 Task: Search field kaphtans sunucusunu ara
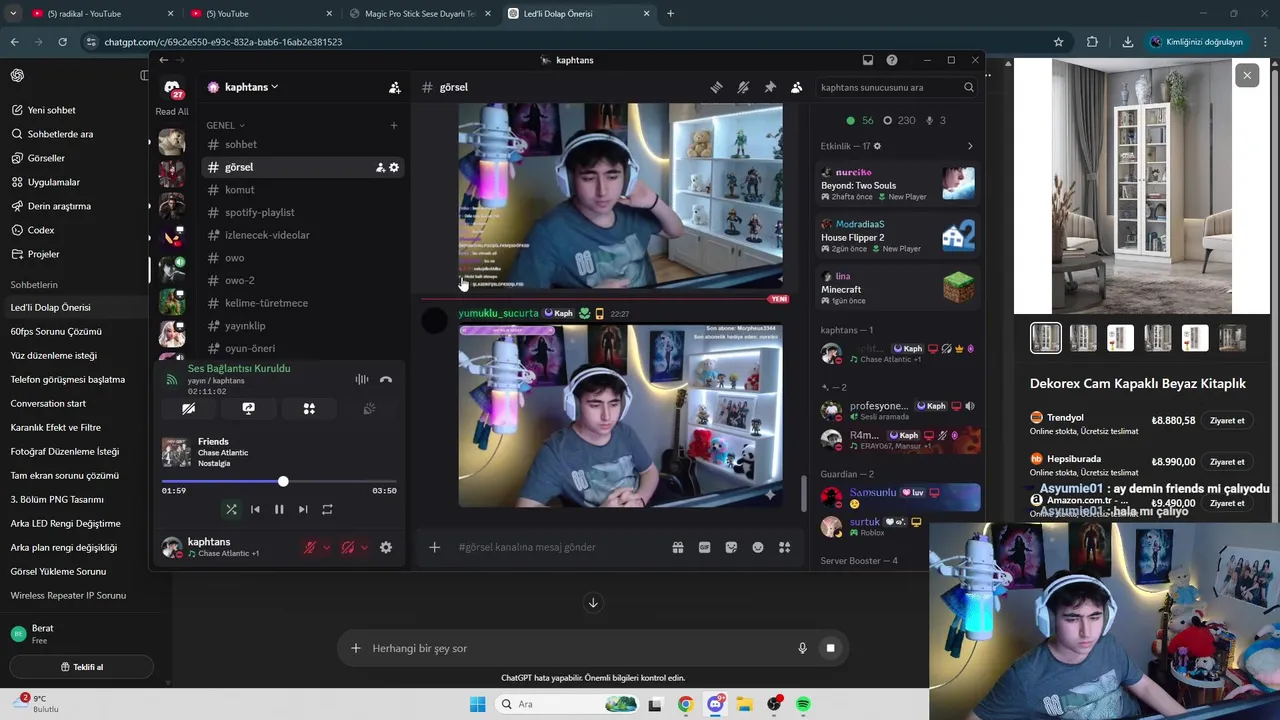(897, 87)
